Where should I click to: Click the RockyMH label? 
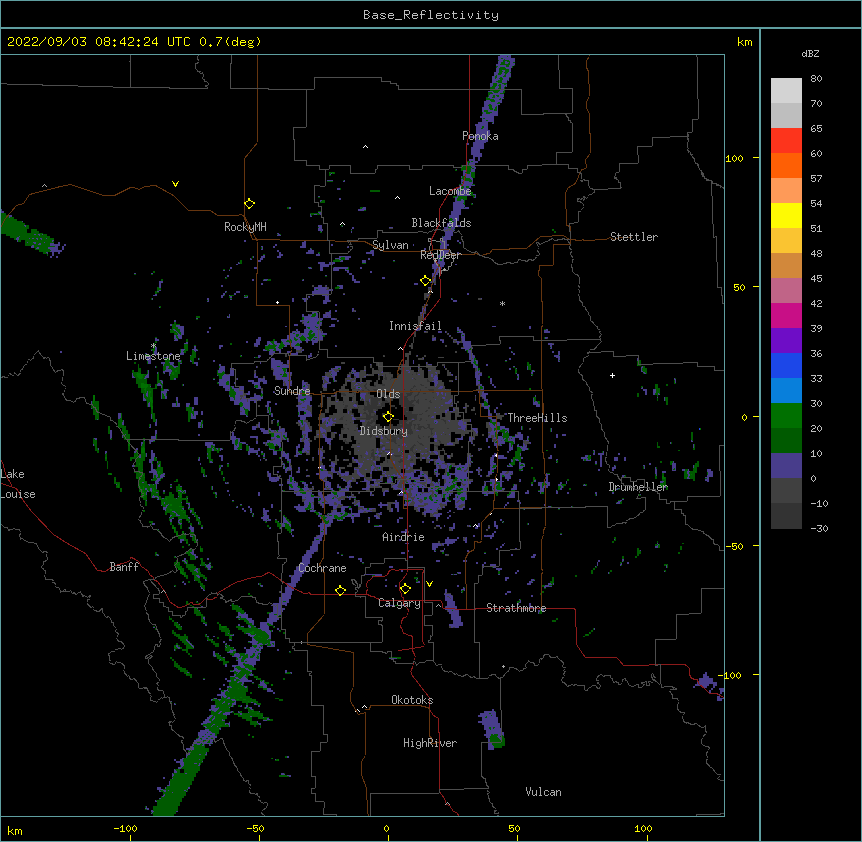pos(245,227)
